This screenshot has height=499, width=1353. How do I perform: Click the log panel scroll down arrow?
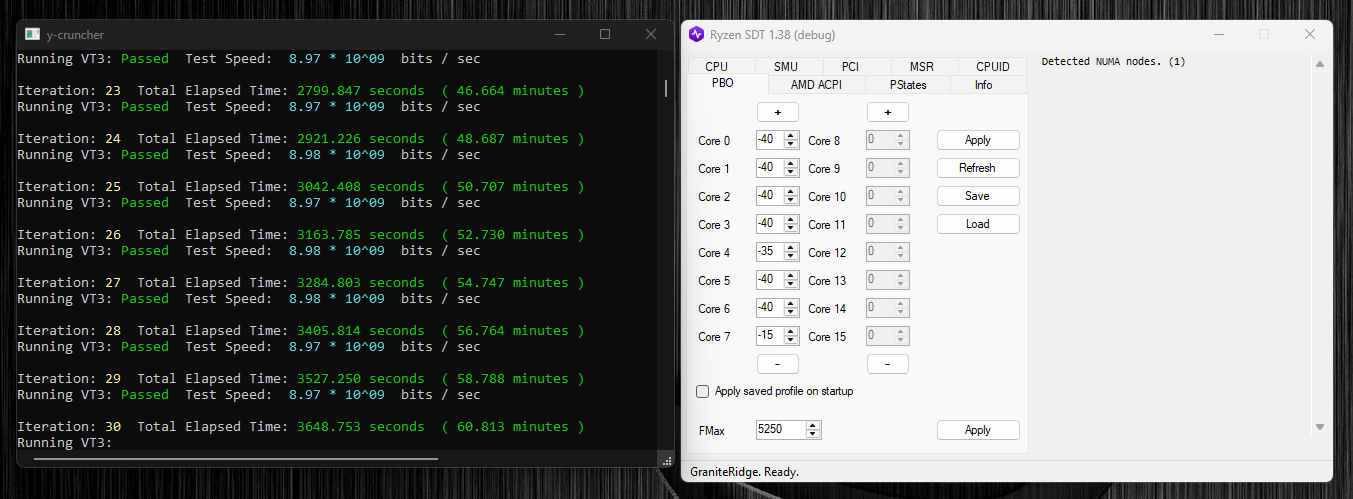point(1319,427)
